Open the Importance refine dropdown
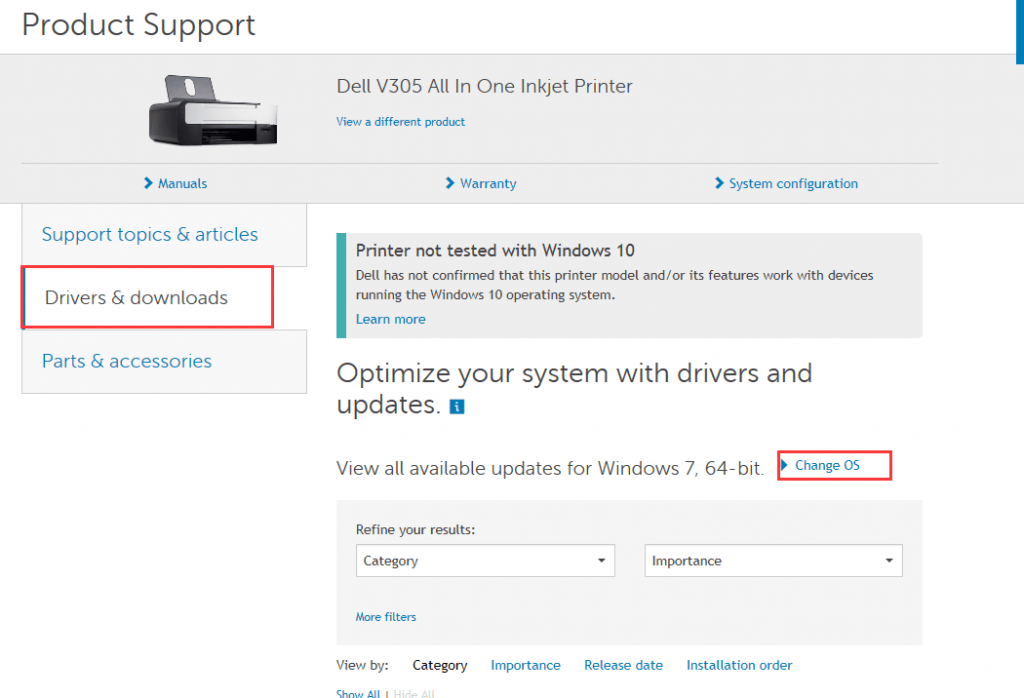Viewport: 1024px width, 698px height. tap(773, 560)
